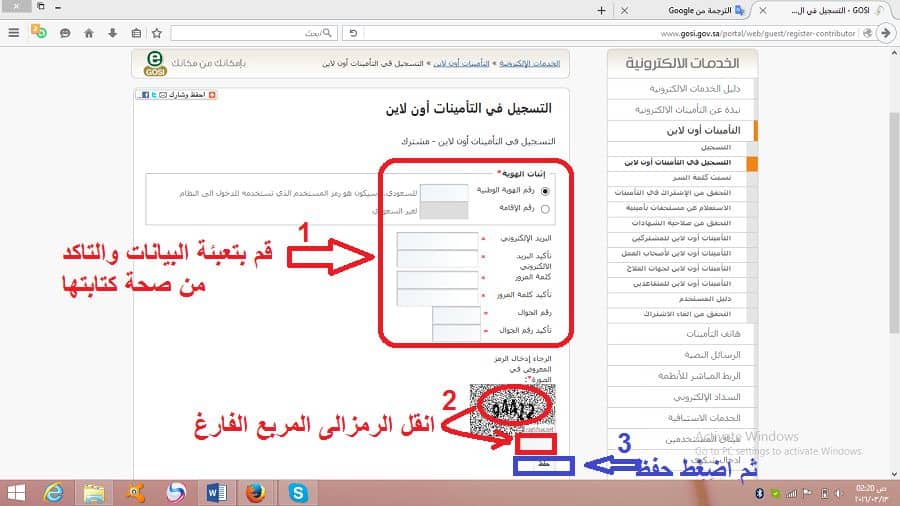900x506 pixels.
Task: Click the site identity globe icon
Action: [867, 33]
